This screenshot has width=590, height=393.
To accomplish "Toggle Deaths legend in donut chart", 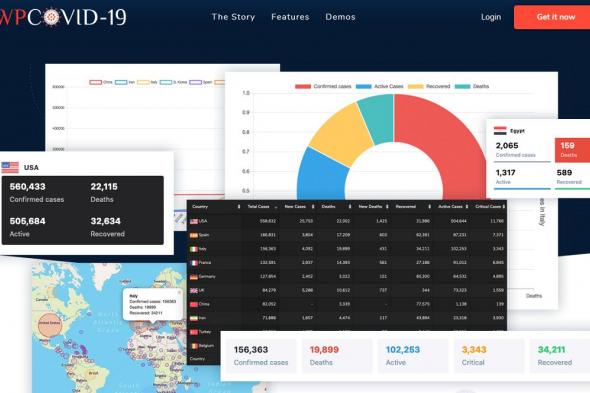I will pos(472,86).
